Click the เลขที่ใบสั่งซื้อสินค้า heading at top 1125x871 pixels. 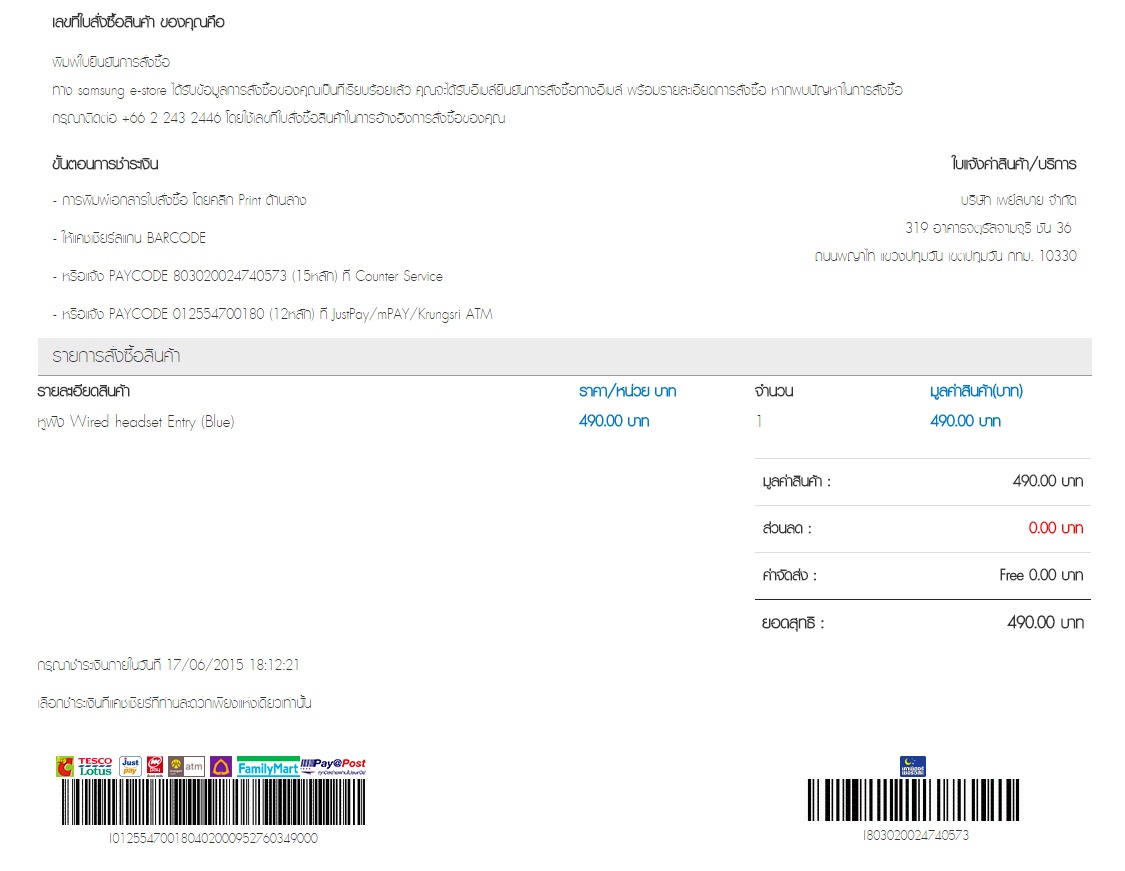138,22
